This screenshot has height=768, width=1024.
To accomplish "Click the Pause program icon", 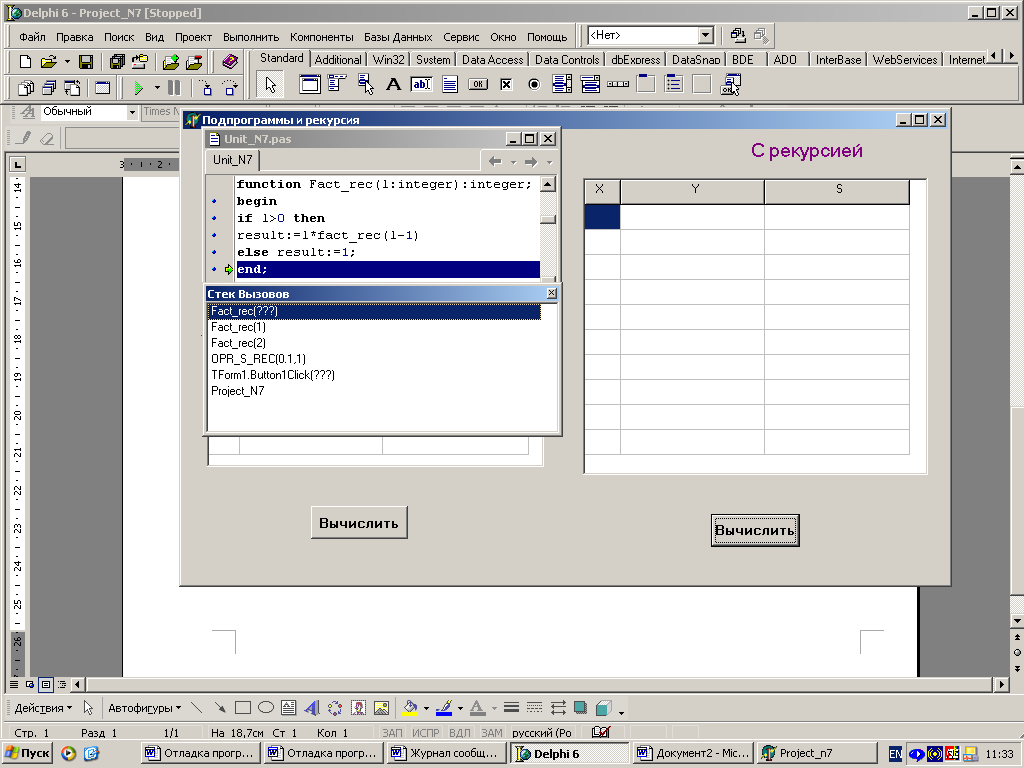I will coord(174,88).
